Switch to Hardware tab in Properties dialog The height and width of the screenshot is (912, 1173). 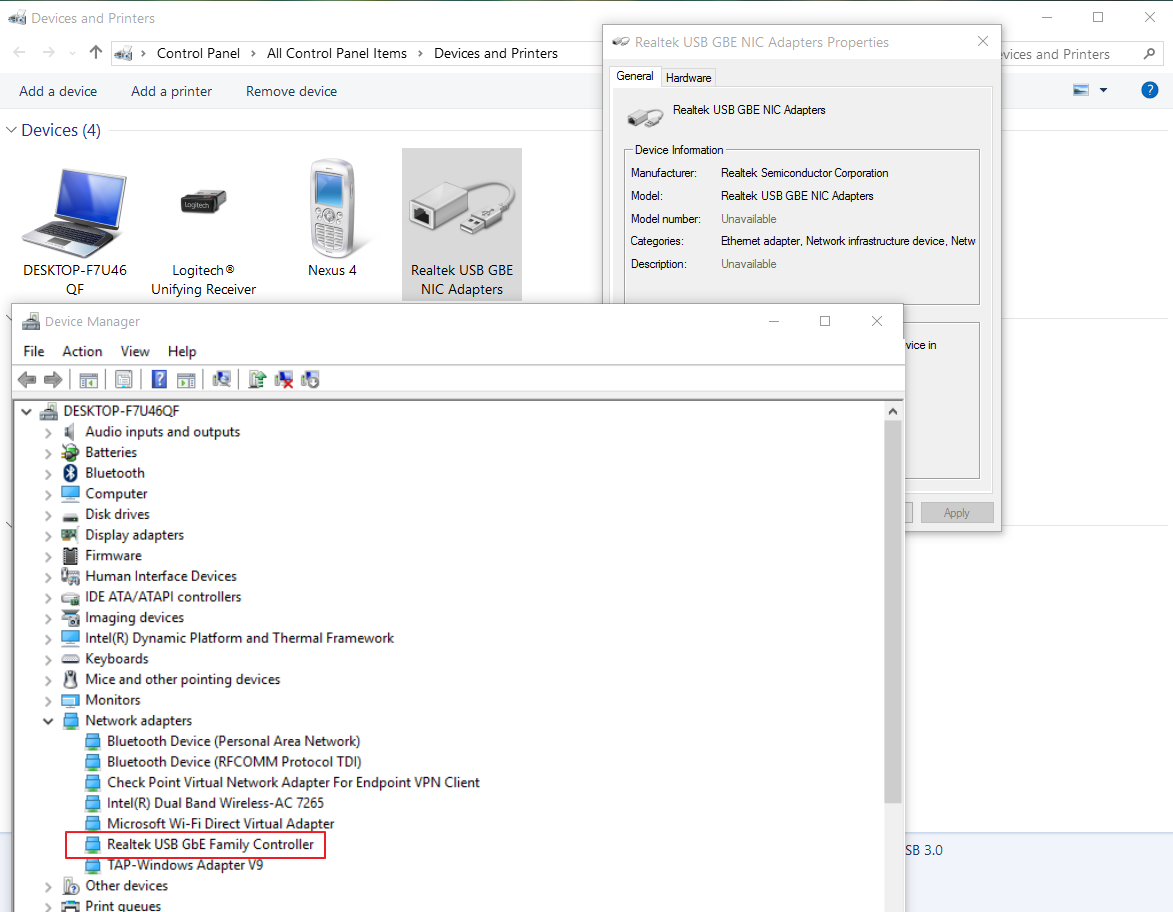688,78
